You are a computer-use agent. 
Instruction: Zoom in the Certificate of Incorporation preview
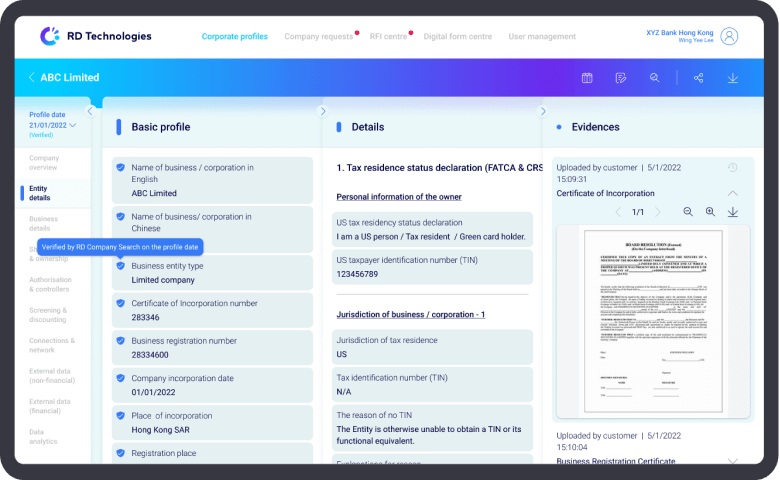[x=710, y=212]
